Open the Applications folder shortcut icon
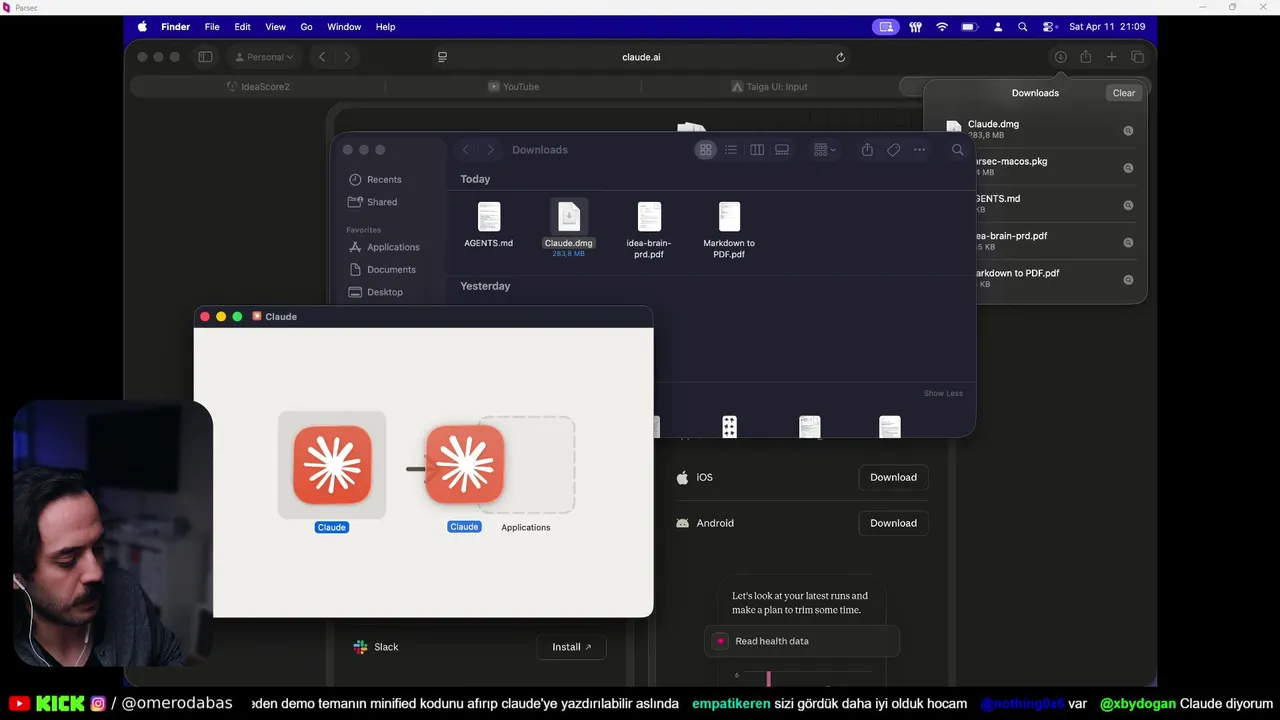The width and height of the screenshot is (1280, 720). pyautogui.click(x=526, y=465)
